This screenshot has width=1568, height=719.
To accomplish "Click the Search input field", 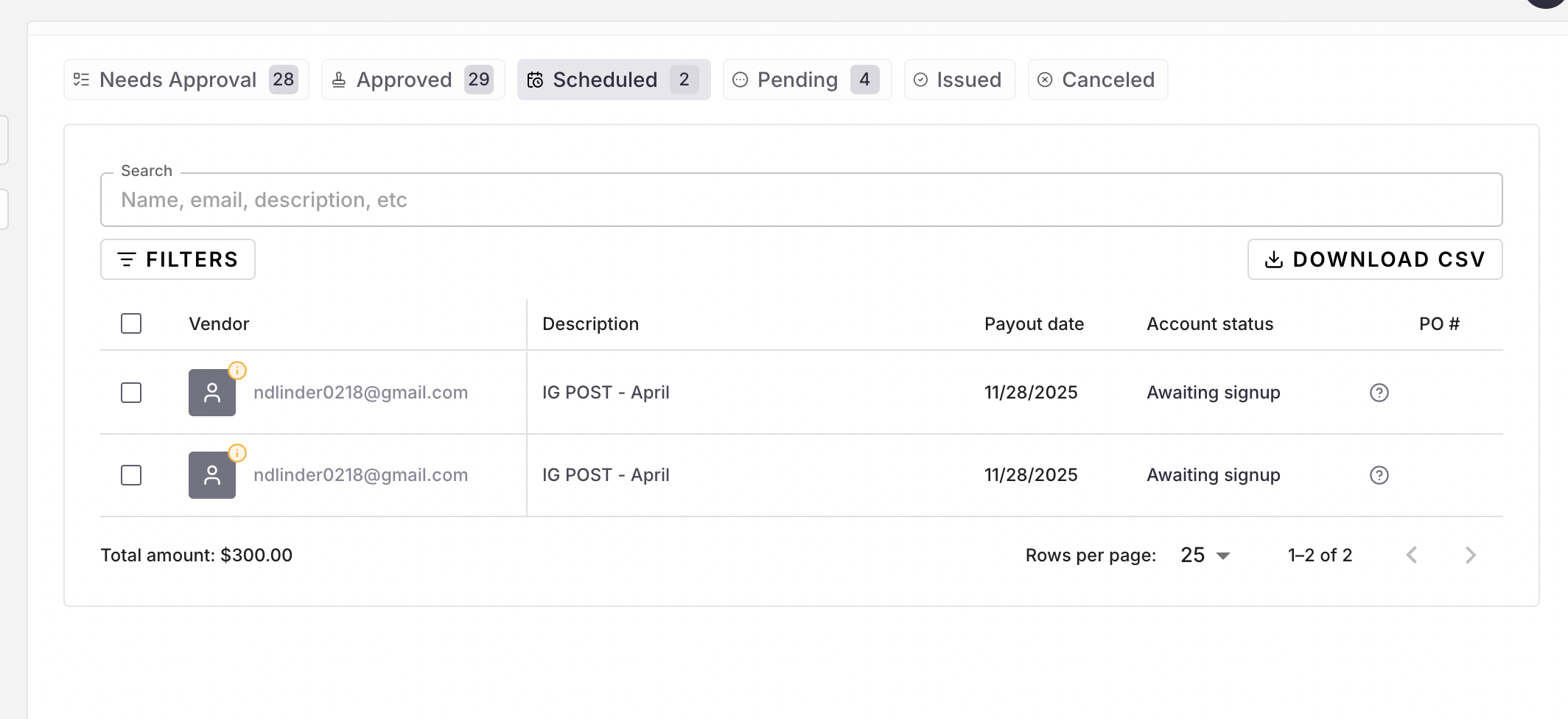I will tap(801, 200).
